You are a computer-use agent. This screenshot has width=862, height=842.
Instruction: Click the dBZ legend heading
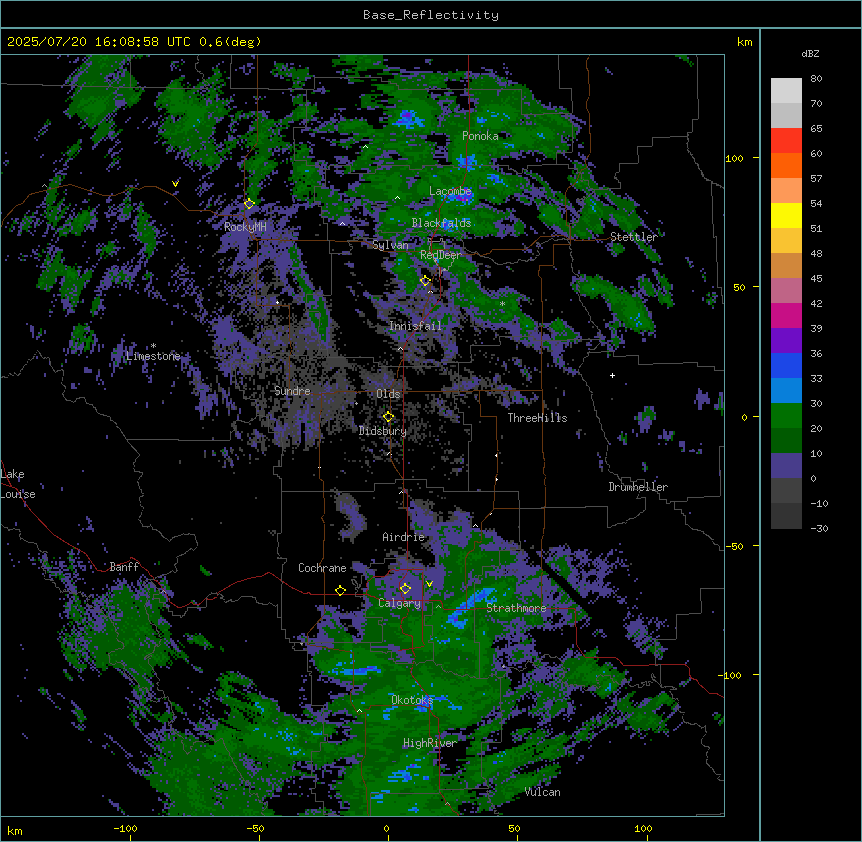[x=810, y=54]
